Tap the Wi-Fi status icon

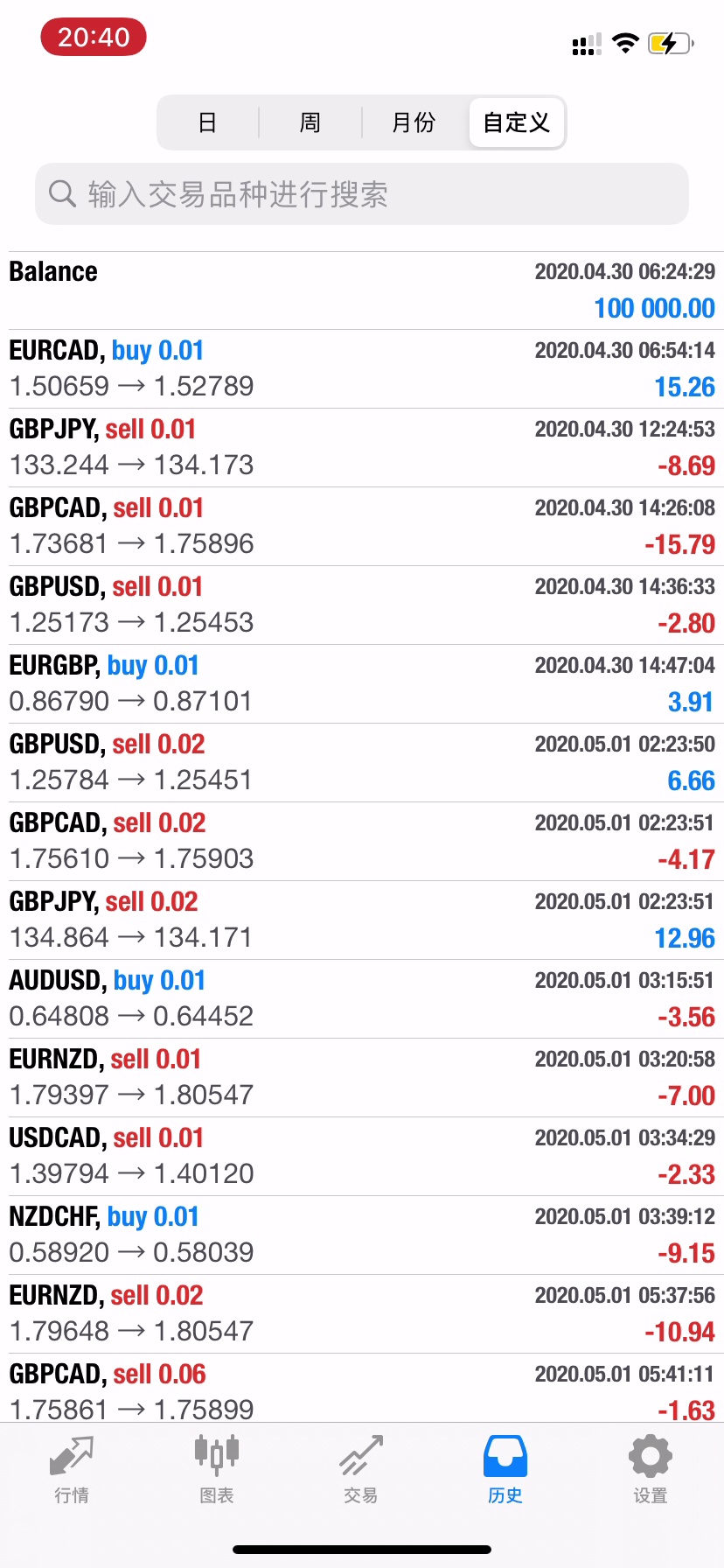625,43
